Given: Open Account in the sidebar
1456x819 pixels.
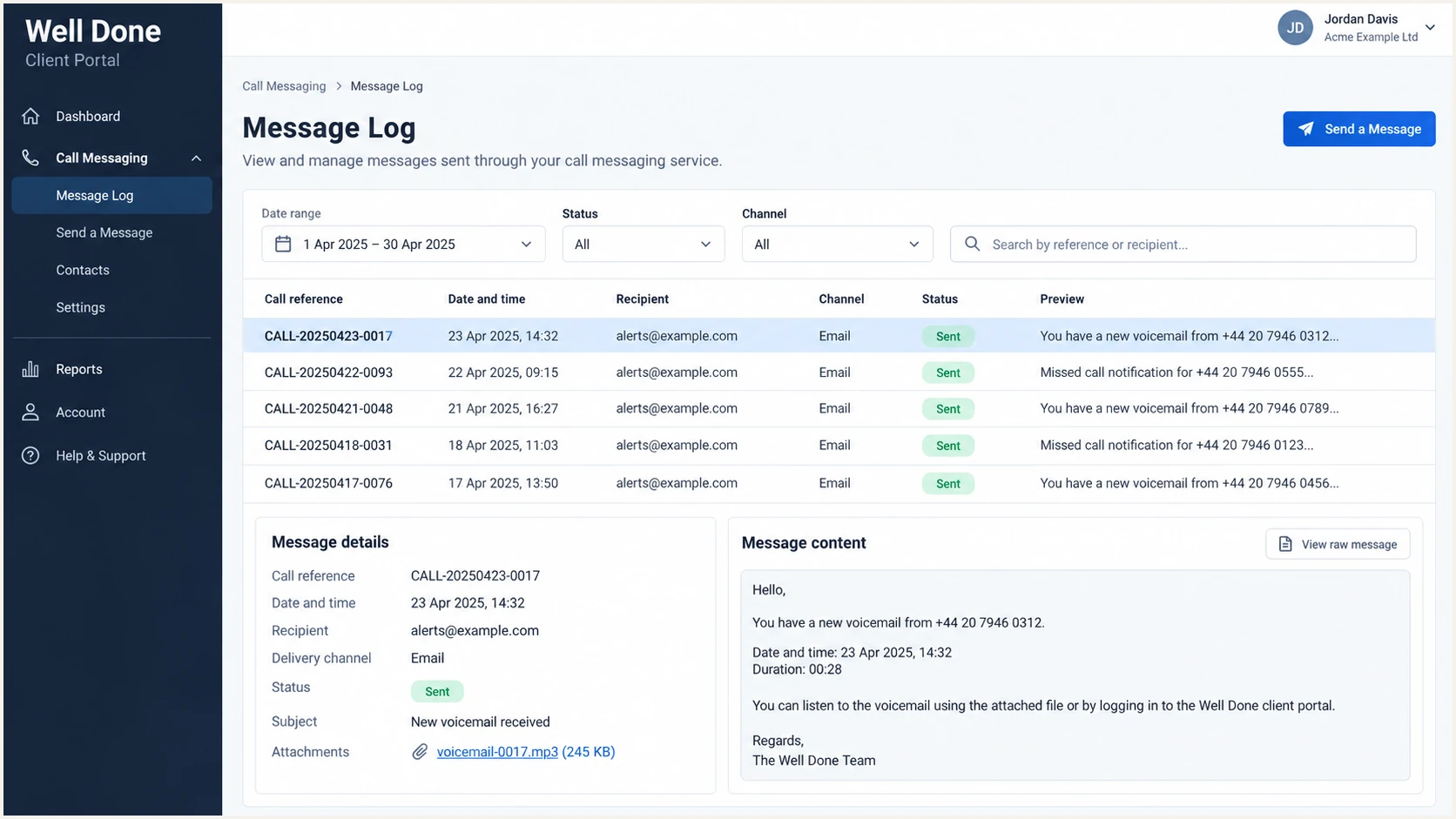Looking at the screenshot, I should tap(80, 413).
